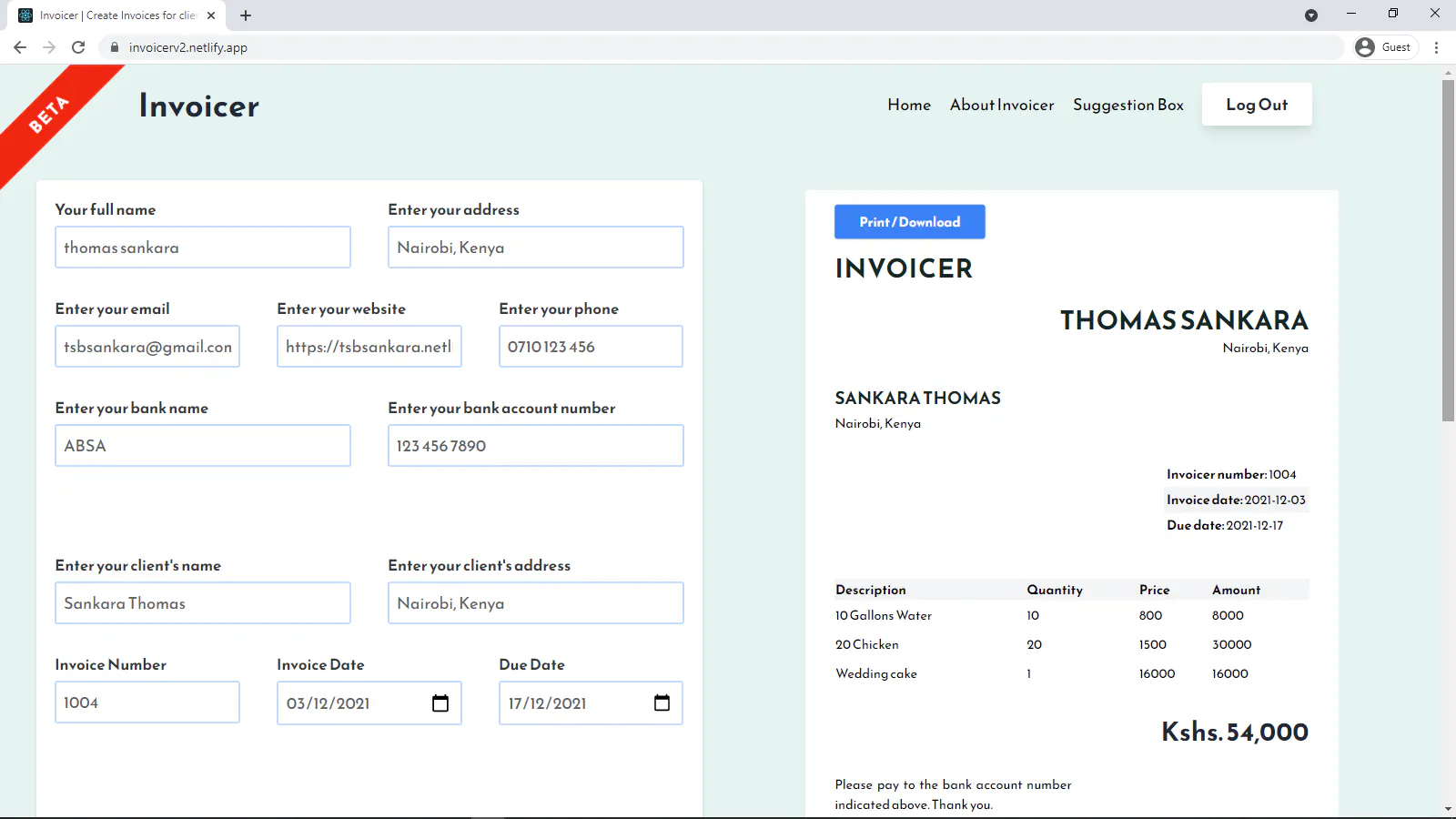Expand the tab search dropdown arrow
Viewport: 1456px width, 819px height.
pos(1311,15)
